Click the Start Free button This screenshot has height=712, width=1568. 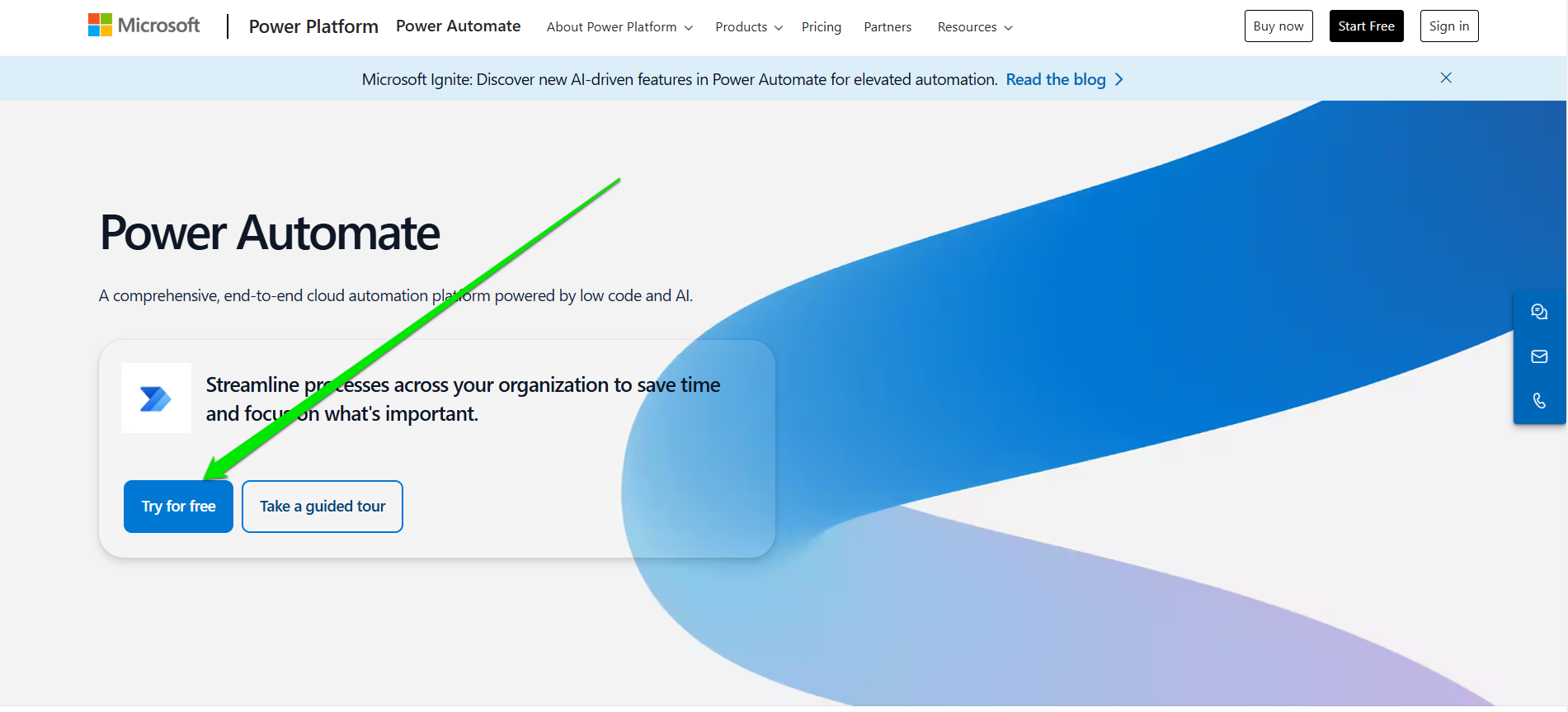click(1366, 26)
